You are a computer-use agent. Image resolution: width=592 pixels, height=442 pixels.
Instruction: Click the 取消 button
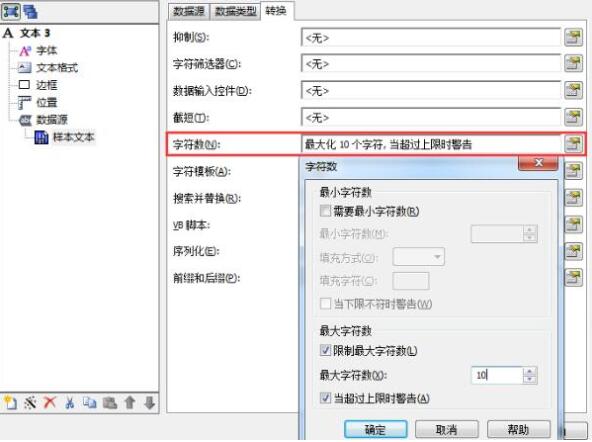point(447,430)
